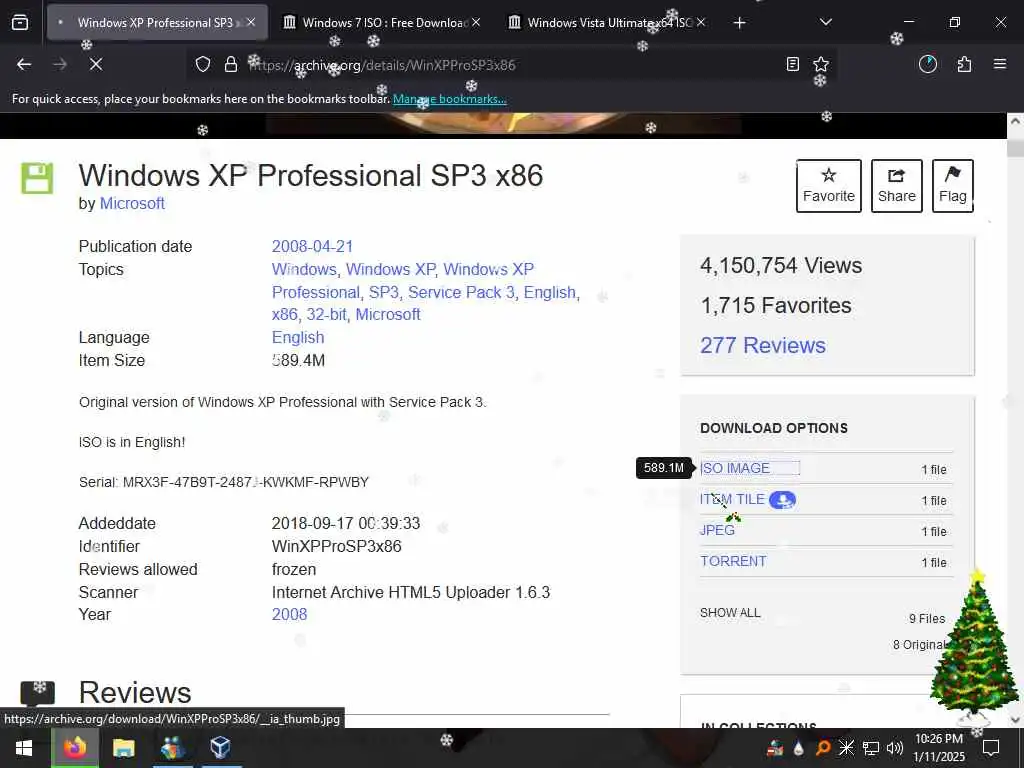Click the taskbar icon beside File Explorer

(x=172, y=748)
